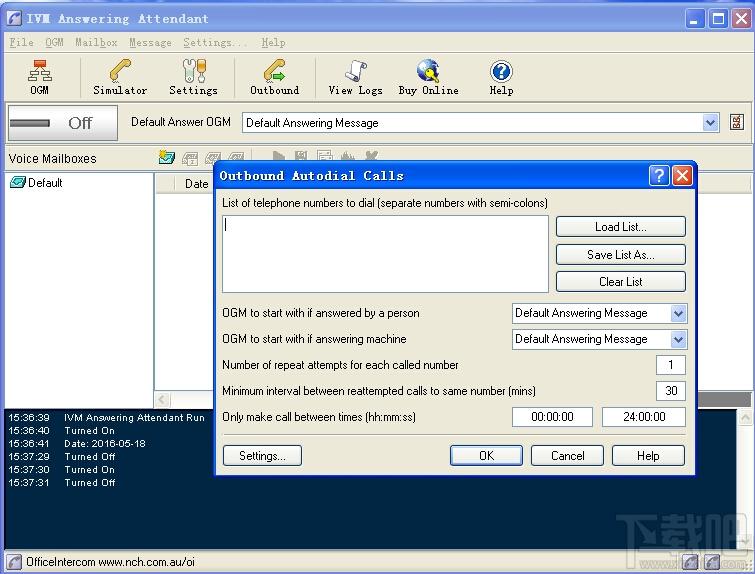
Task: Click log entry 'Date: 2016-05-18'
Action: (x=105, y=444)
